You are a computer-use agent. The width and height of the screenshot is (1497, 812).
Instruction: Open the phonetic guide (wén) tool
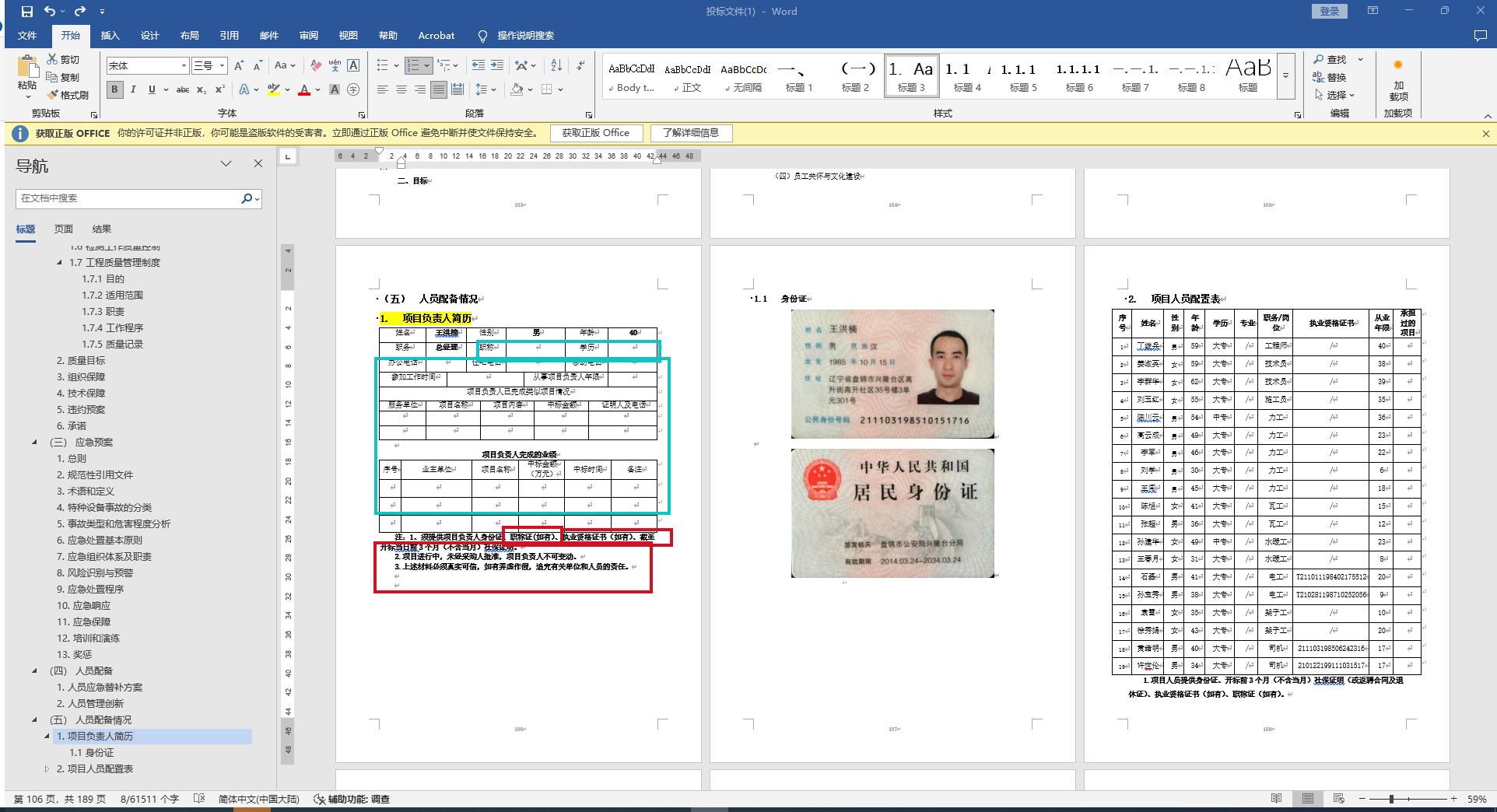[335, 66]
